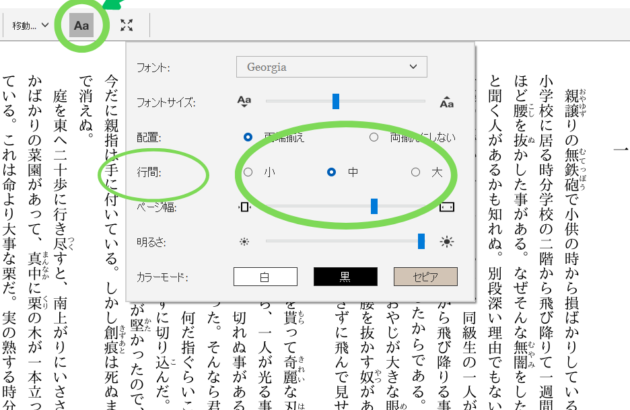The height and width of the screenshot is (410, 630).
Task: Click the bright brightness sun icon
Action: pos(447,242)
